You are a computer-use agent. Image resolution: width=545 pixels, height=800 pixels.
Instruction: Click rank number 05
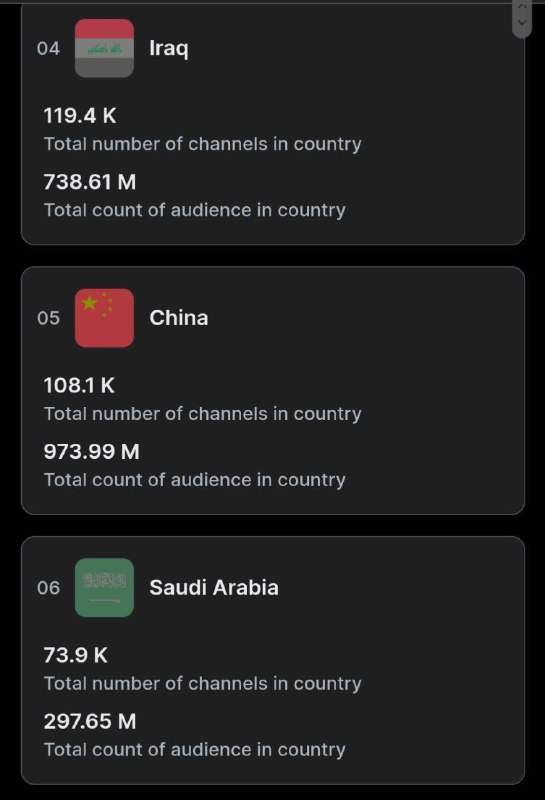point(48,318)
